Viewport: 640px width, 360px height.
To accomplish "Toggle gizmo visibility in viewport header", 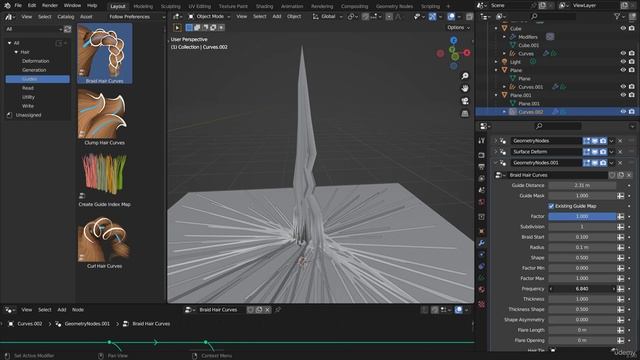I will (432, 17).
